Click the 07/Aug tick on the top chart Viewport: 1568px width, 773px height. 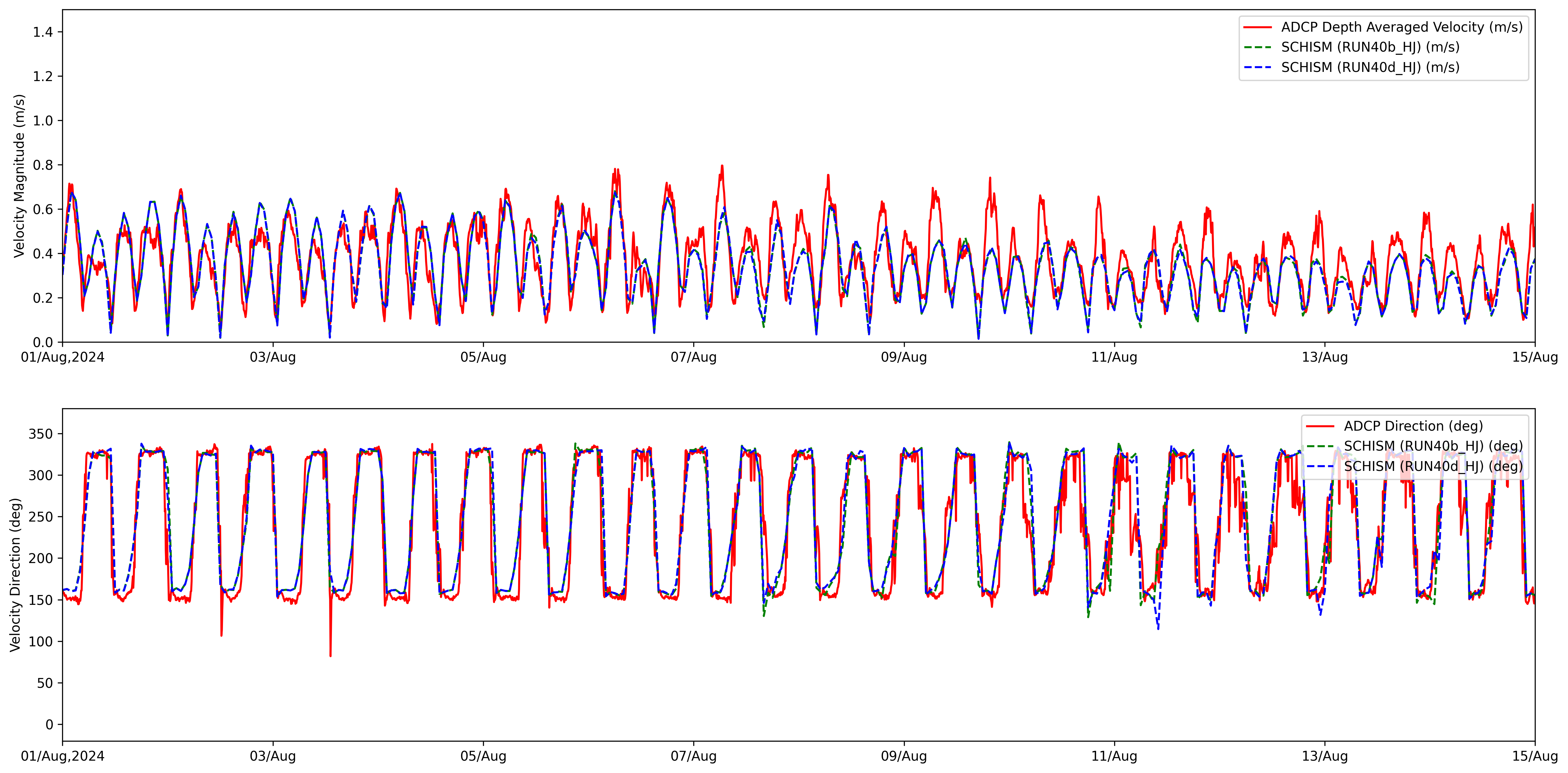click(x=693, y=357)
